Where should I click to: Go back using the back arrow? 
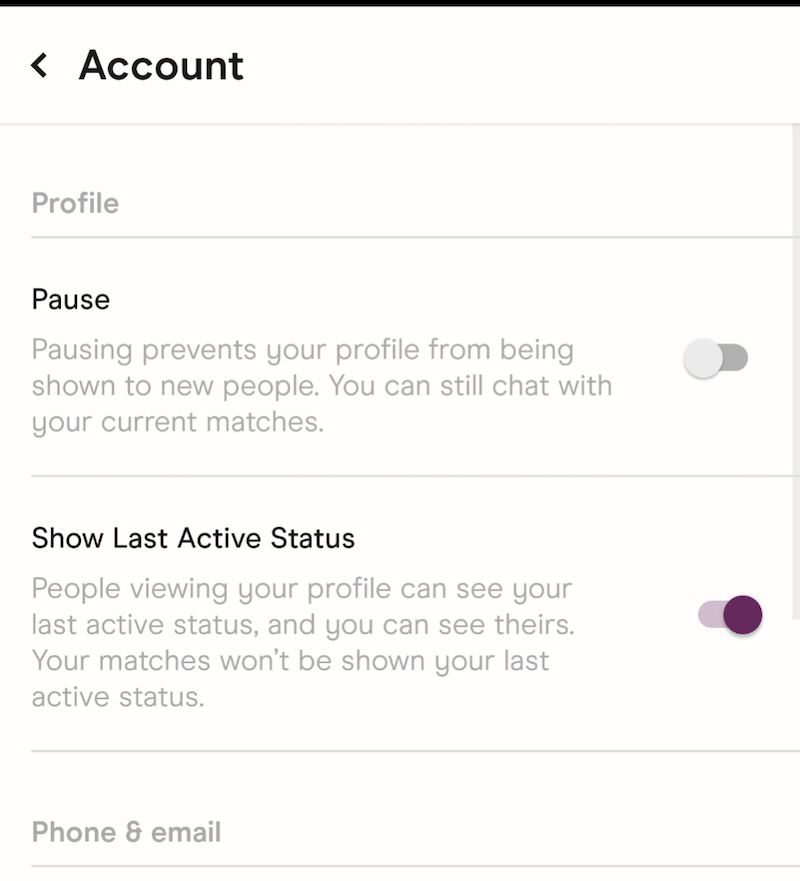(x=40, y=66)
